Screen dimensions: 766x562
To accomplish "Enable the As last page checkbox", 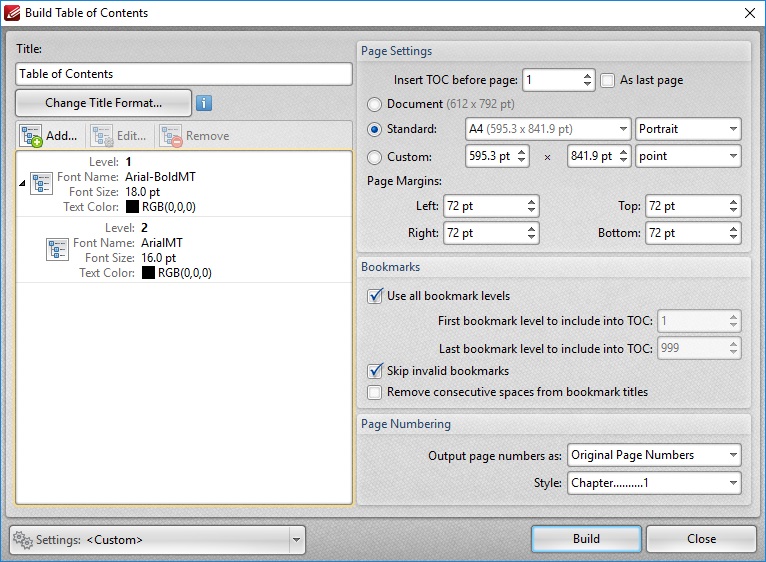I will (x=607, y=80).
